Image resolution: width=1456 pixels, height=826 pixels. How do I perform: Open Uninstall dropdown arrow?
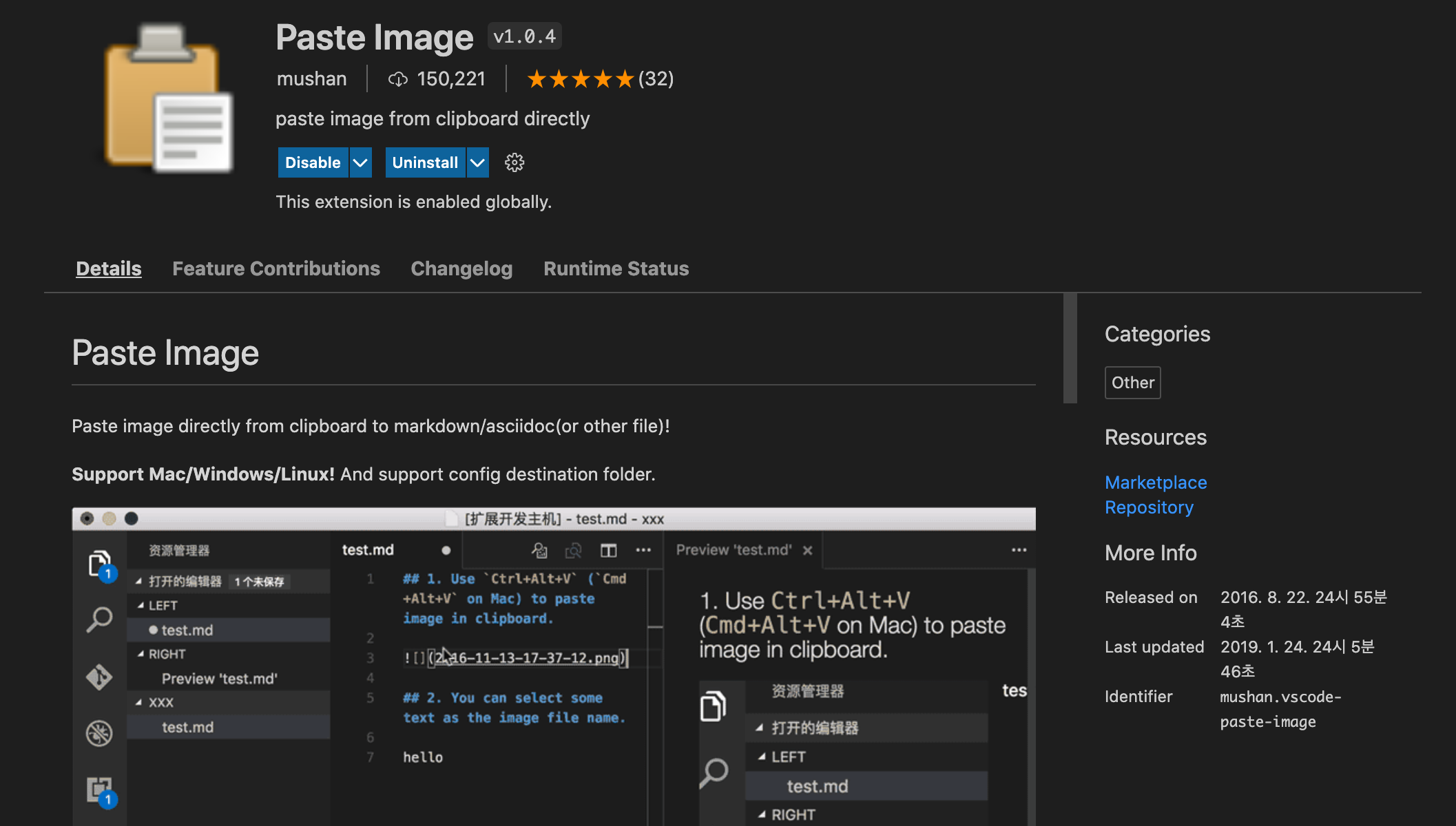point(477,162)
